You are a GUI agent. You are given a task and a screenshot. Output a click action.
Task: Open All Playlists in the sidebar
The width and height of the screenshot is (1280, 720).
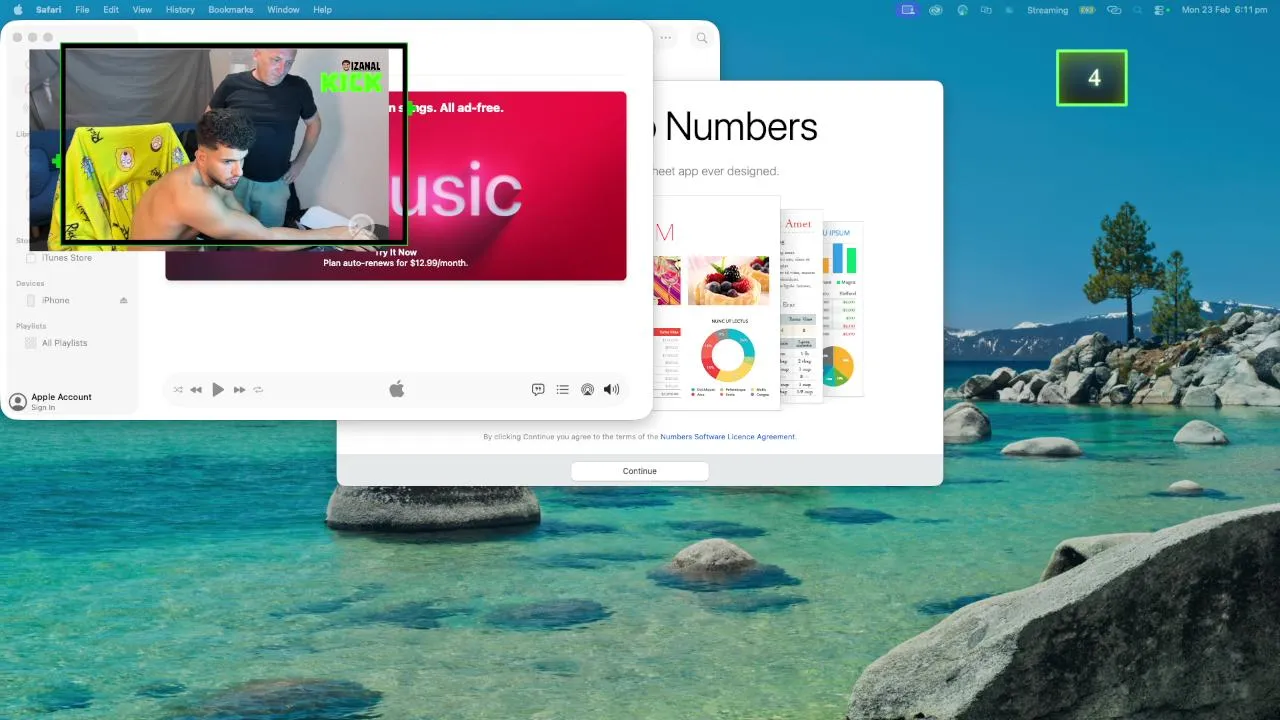click(x=64, y=343)
